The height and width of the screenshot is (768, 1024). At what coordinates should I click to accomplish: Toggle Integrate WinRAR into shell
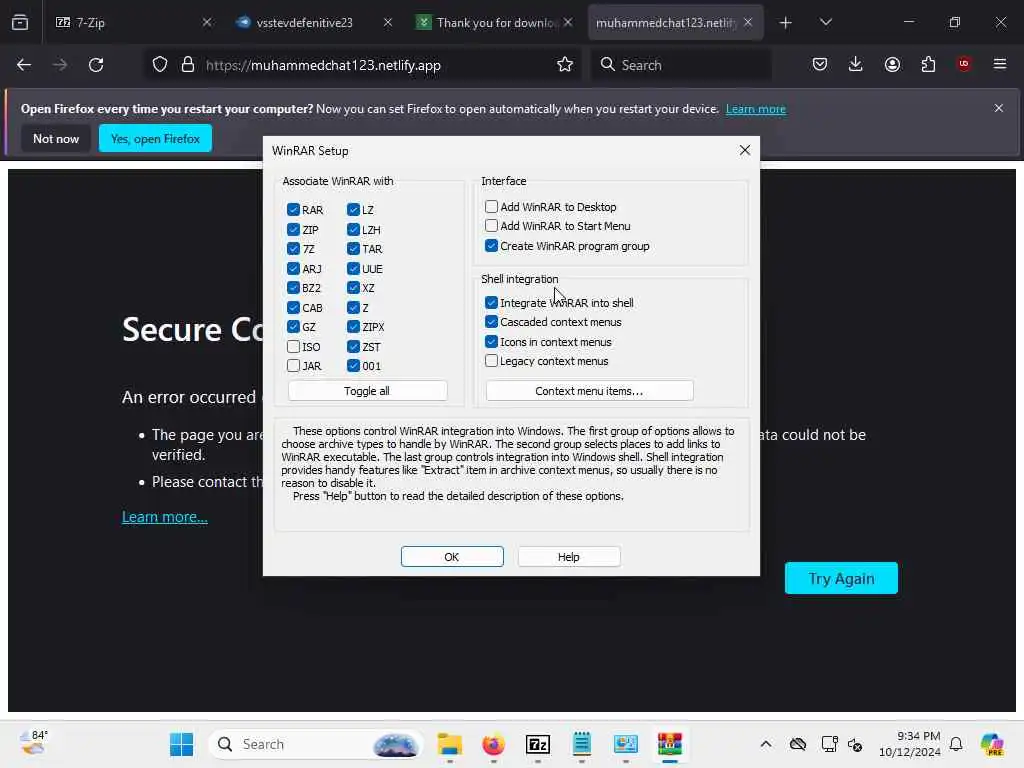(491, 302)
